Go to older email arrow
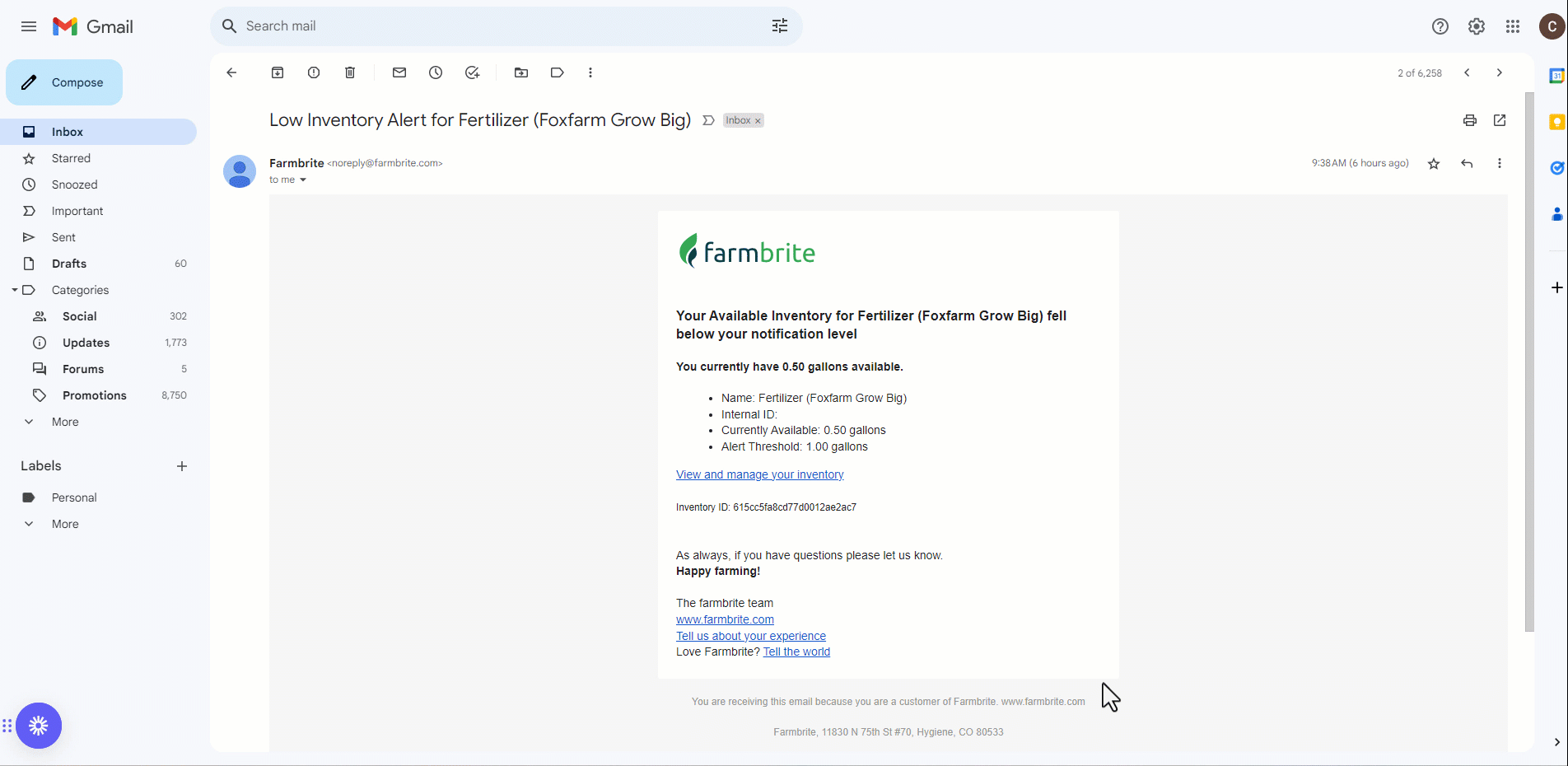Viewport: 1568px width, 766px height. tap(1500, 72)
